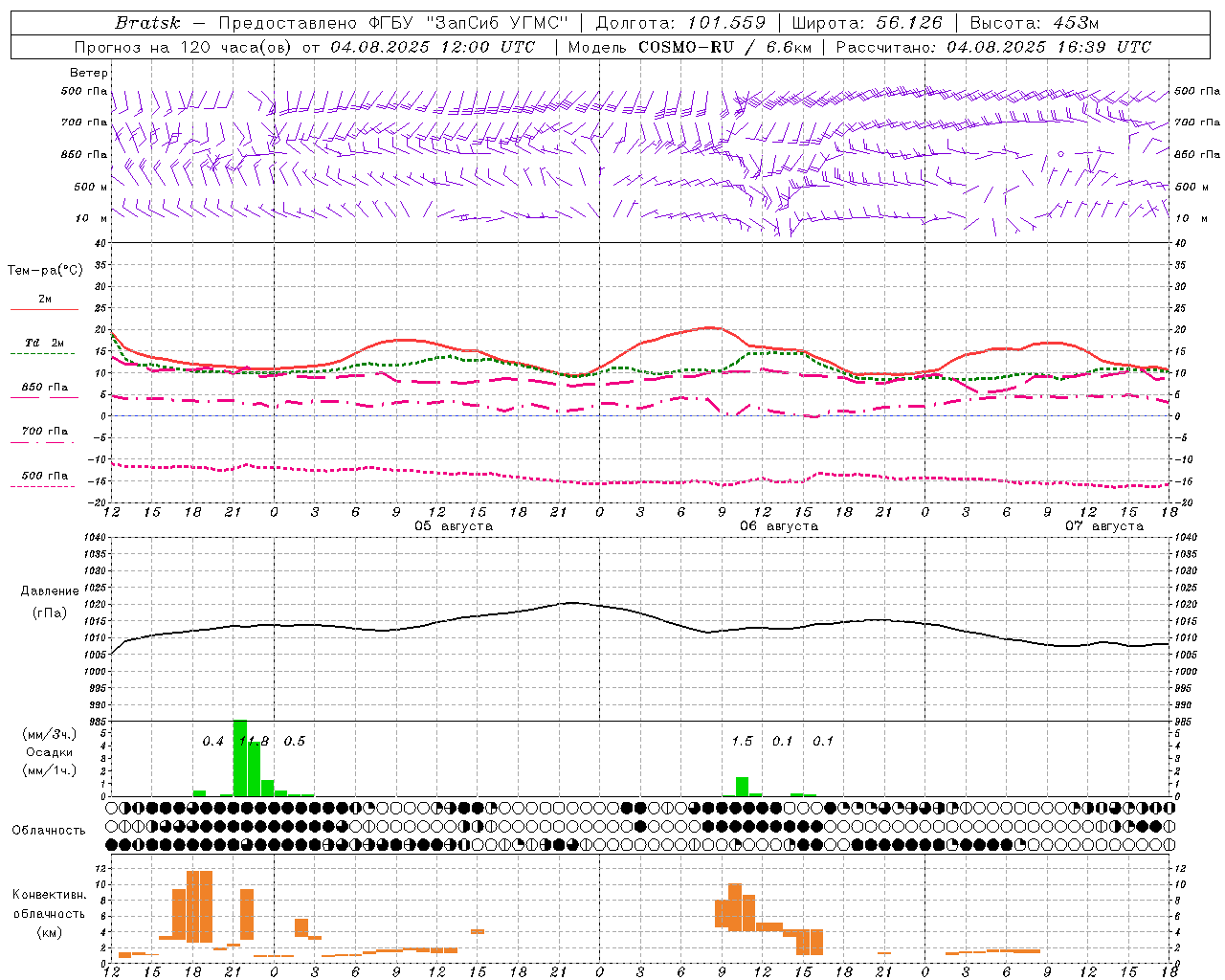
Task: Click "Прогноз на 120 часа(ов)" forecast text
Action: coord(182,47)
